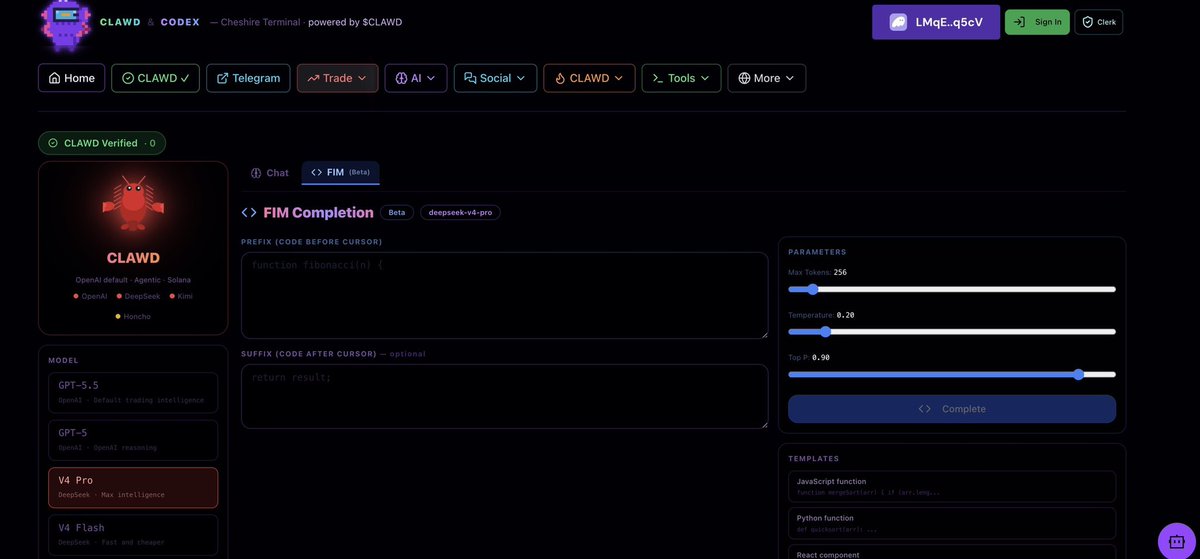Click the Max Tokens value 256

pos(840,272)
